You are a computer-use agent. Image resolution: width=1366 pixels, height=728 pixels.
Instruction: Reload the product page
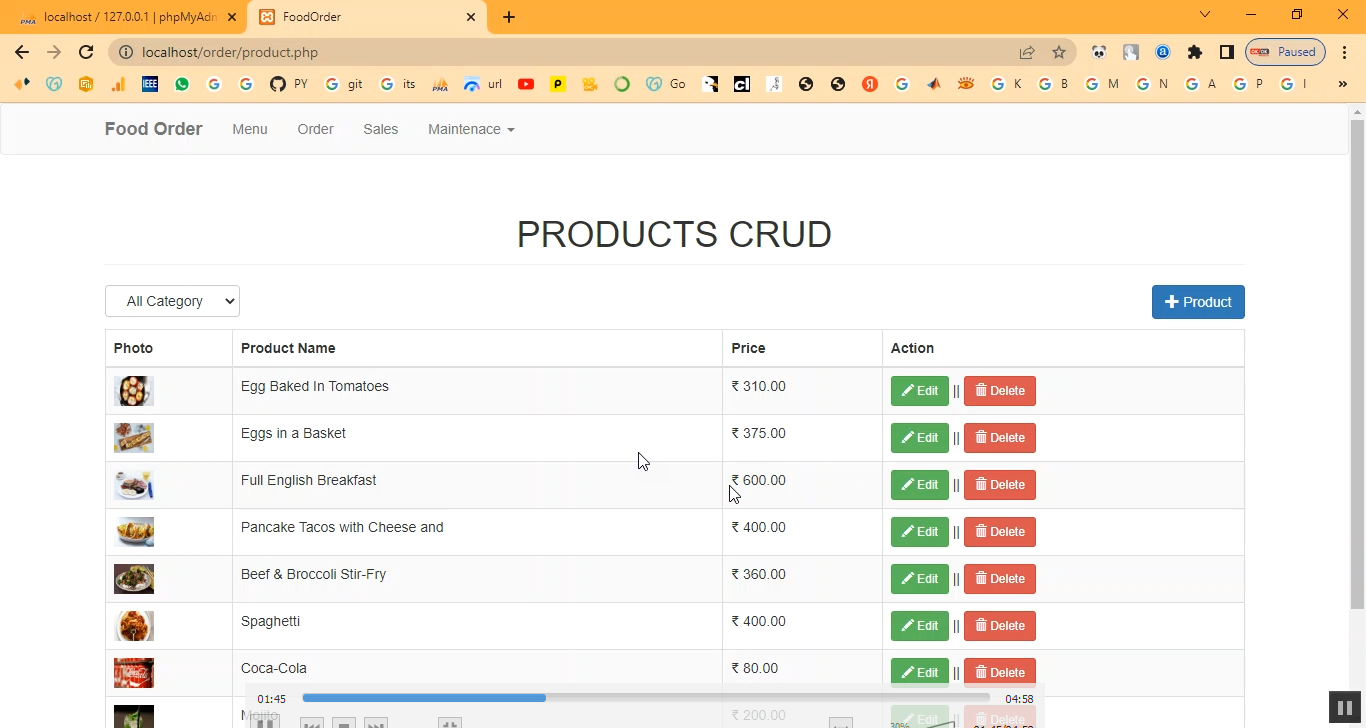pos(86,52)
